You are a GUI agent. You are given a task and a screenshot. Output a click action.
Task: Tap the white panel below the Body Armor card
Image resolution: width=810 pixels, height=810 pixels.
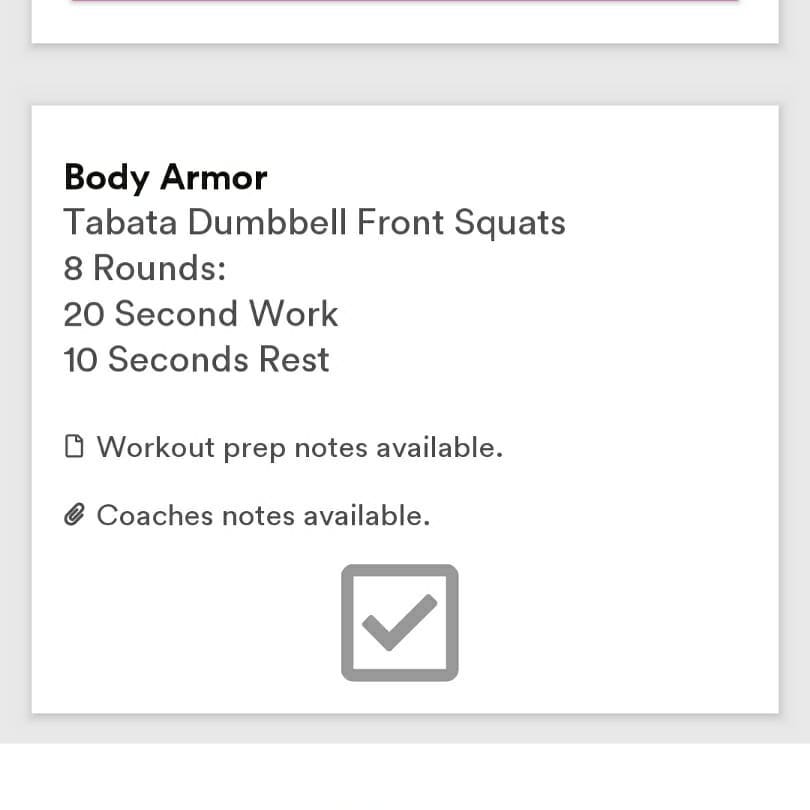pos(404,777)
